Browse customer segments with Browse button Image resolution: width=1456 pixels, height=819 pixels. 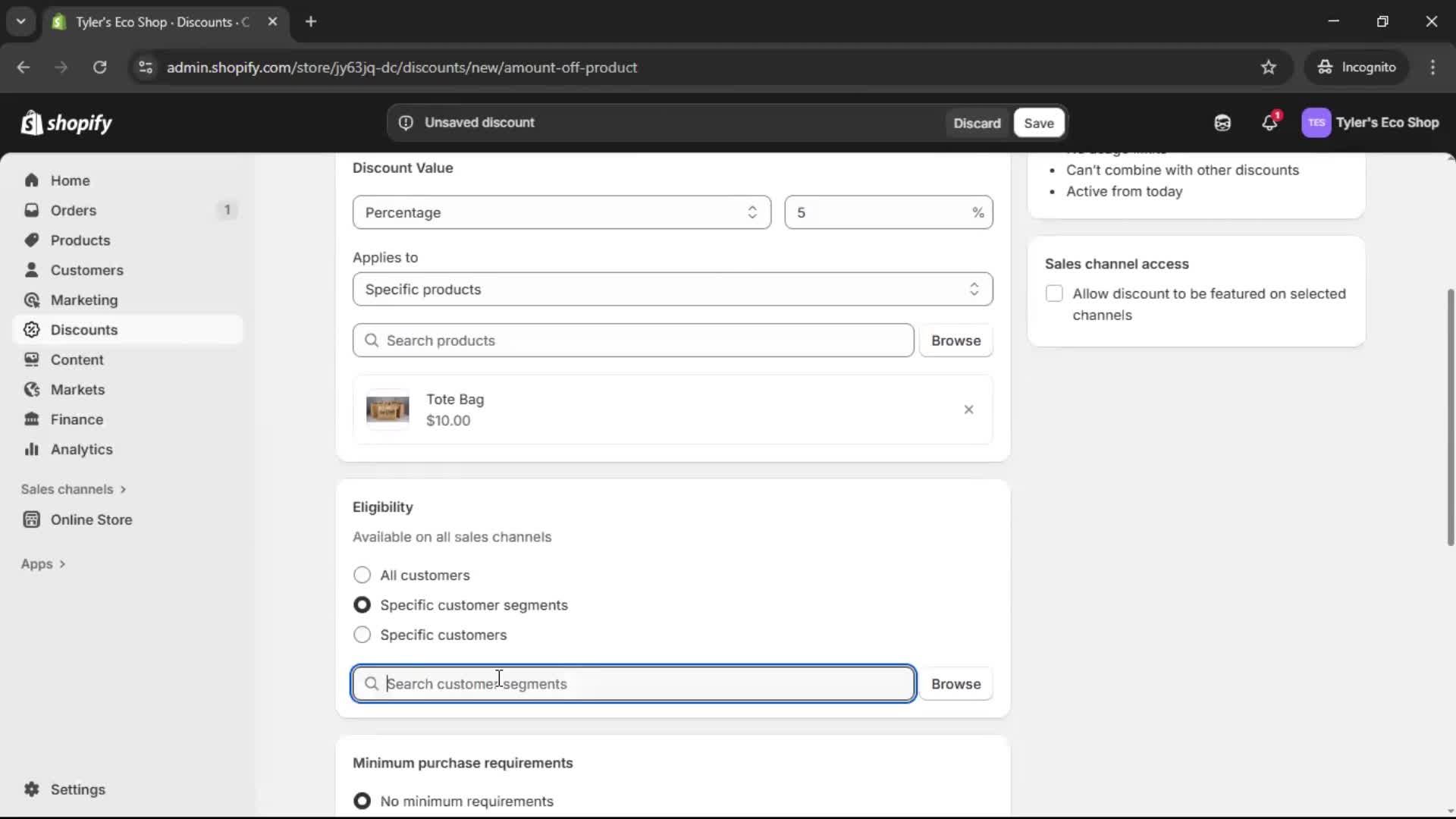pos(955,683)
